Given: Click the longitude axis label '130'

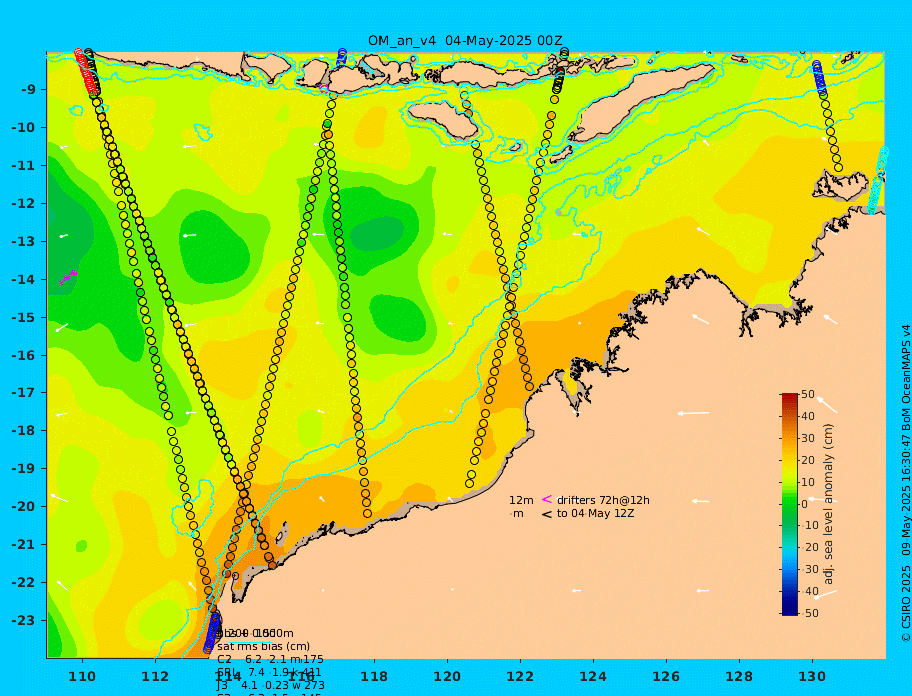Looking at the screenshot, I should 812,677.
